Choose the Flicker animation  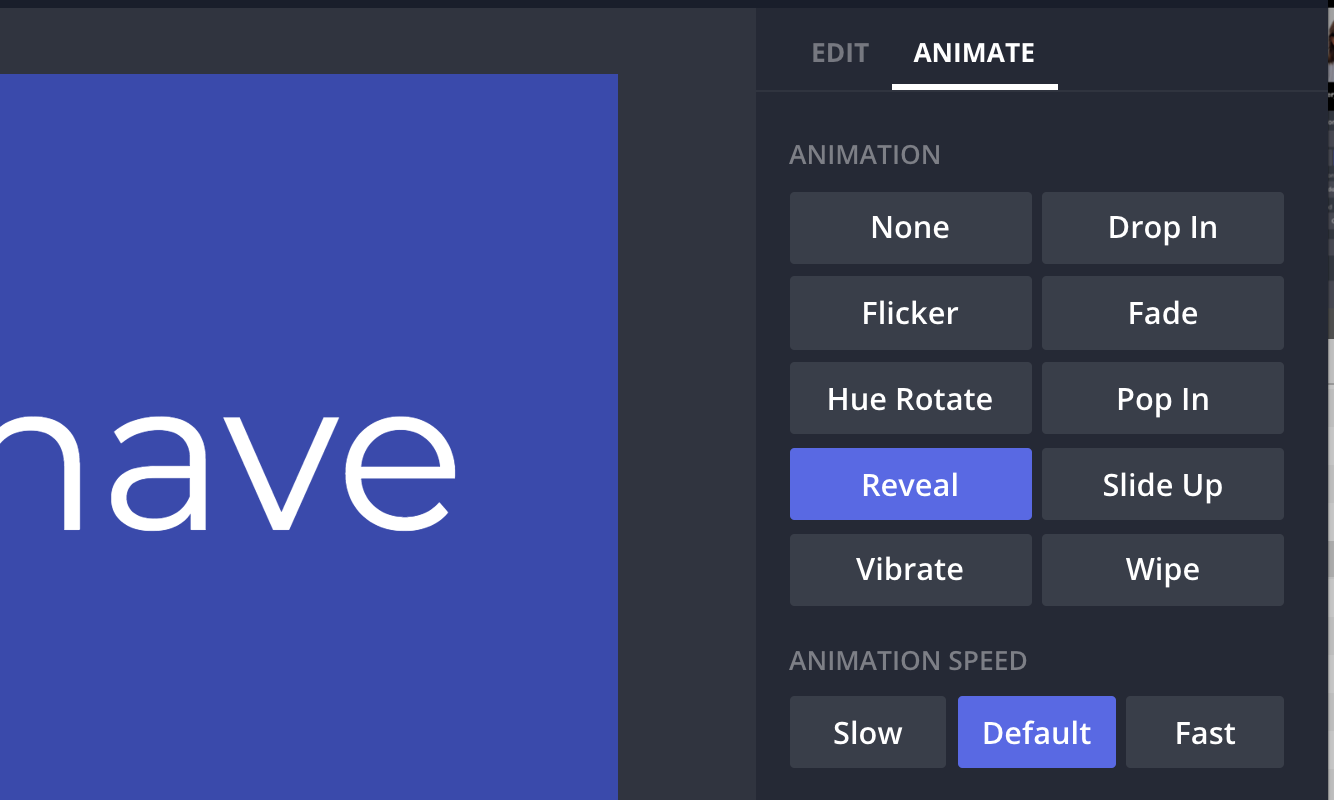[x=910, y=314]
